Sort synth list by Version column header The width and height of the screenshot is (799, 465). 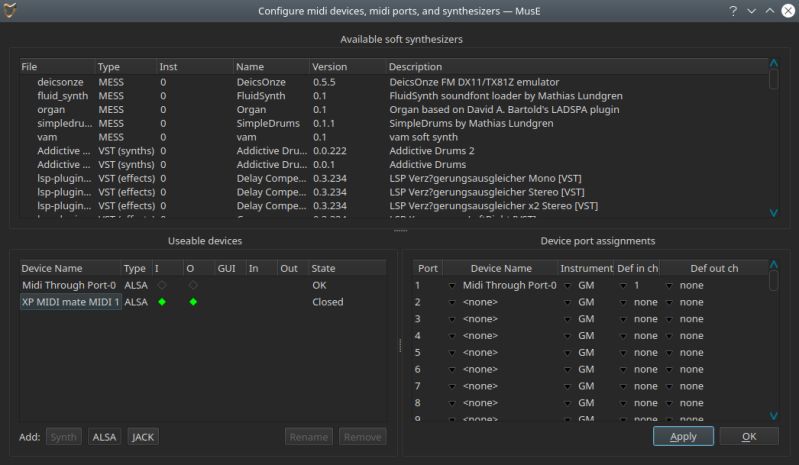click(x=348, y=67)
